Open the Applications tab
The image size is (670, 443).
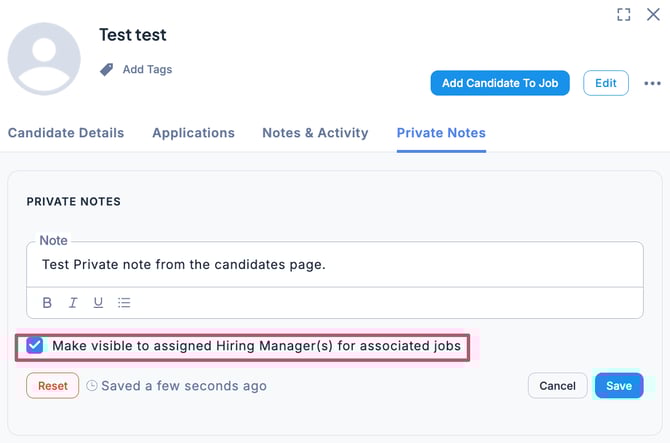tap(193, 133)
